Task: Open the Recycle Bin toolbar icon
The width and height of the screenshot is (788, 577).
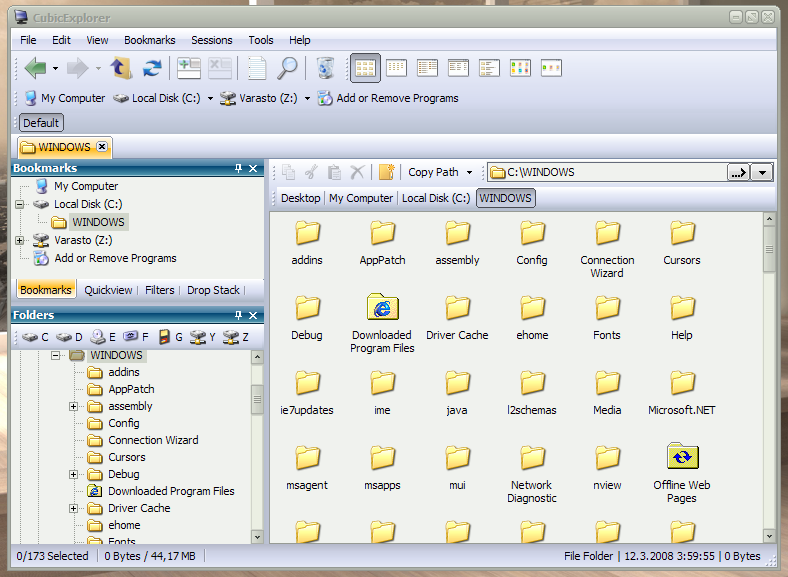Action: 325,68
